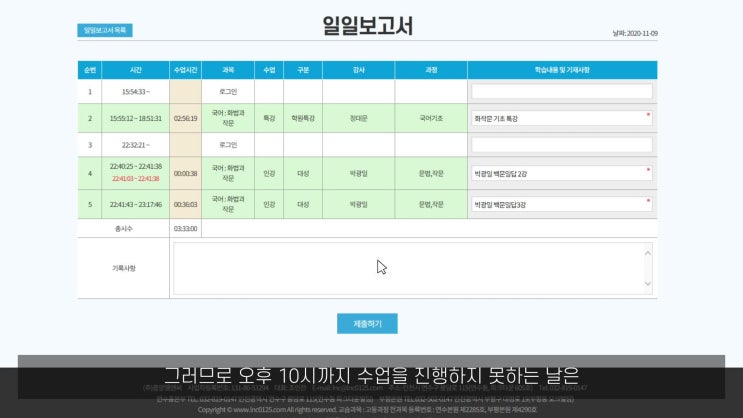Click the 문법,작문 cell in row 5

431,205
